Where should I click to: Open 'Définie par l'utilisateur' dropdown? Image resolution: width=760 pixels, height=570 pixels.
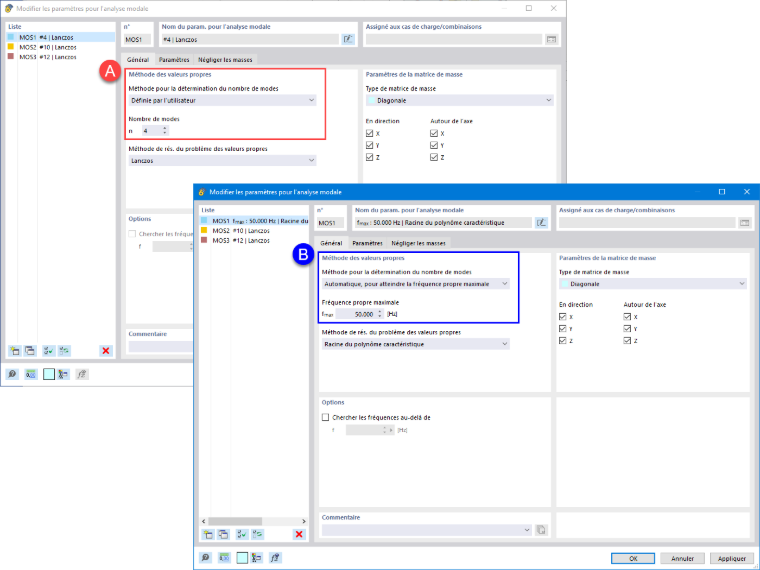pyautogui.click(x=222, y=100)
